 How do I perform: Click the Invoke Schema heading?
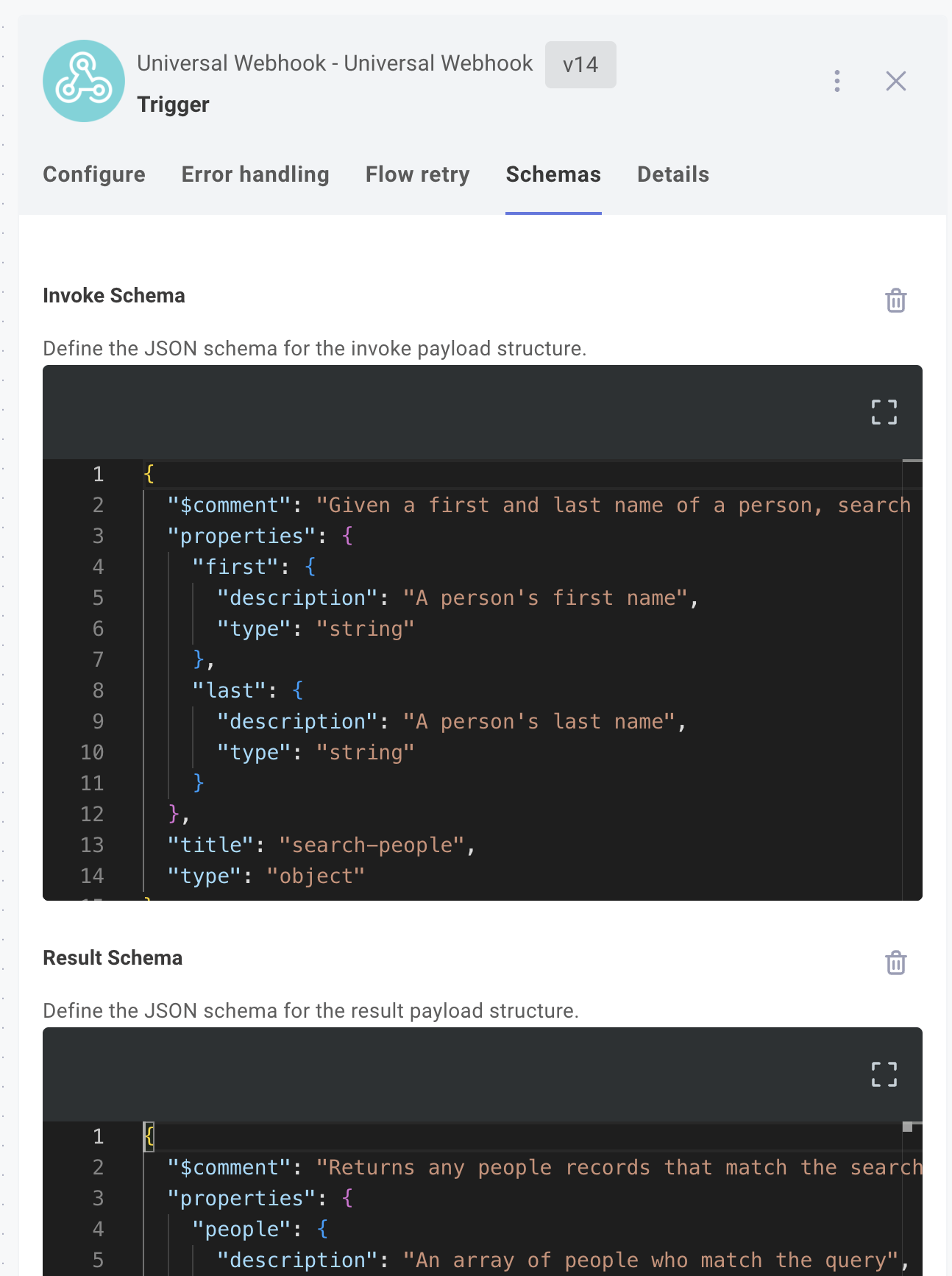pyautogui.click(x=114, y=296)
